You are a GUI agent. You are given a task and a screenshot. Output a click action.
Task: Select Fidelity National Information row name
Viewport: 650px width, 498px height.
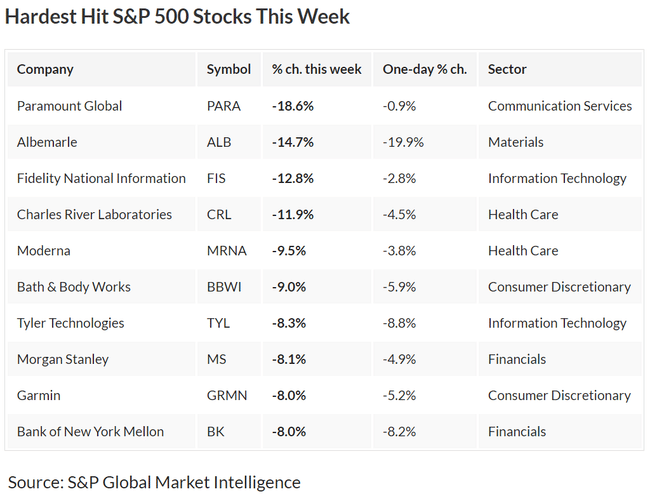pyautogui.click(x=101, y=178)
